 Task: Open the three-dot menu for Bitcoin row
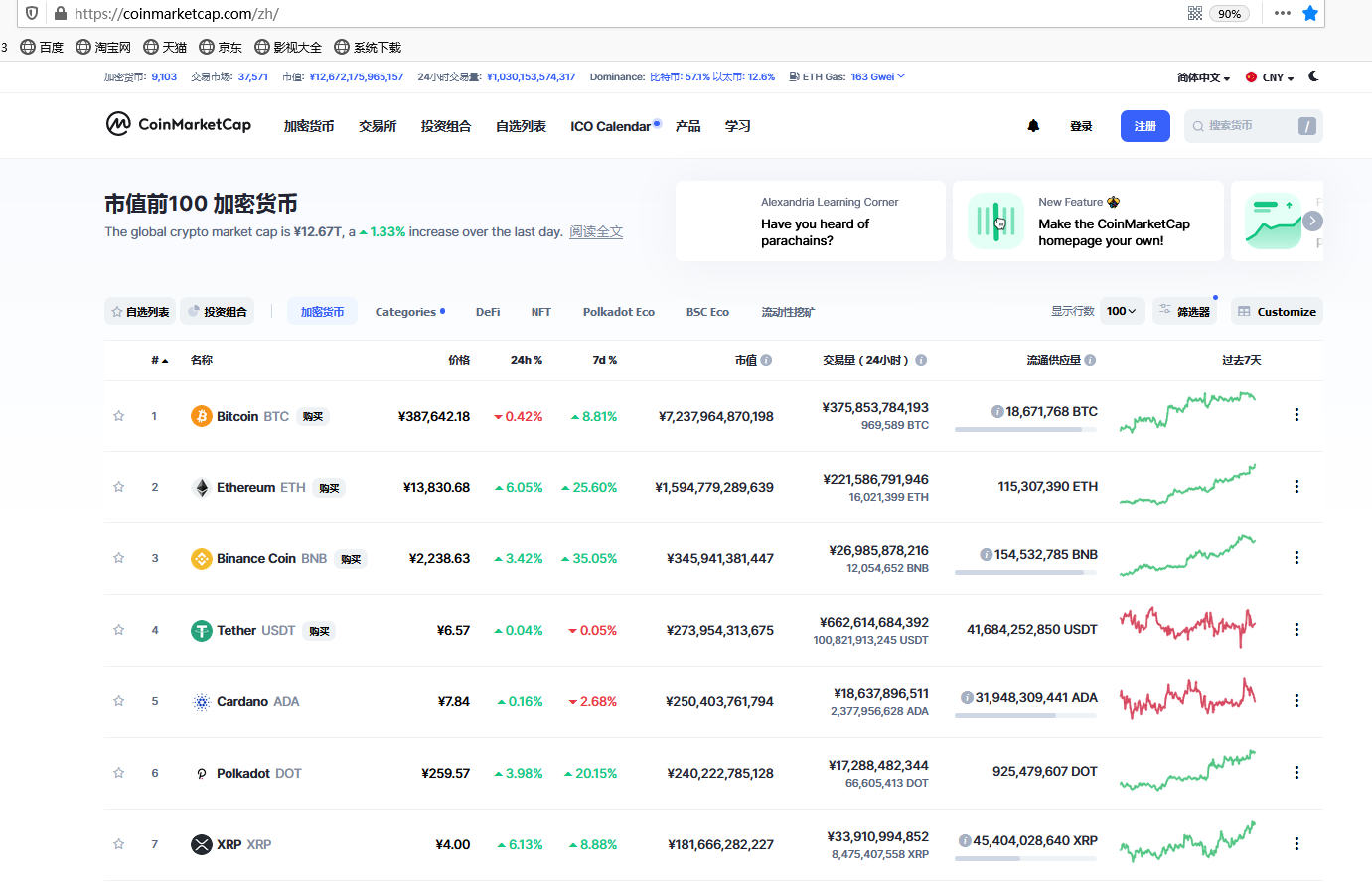(x=1296, y=415)
